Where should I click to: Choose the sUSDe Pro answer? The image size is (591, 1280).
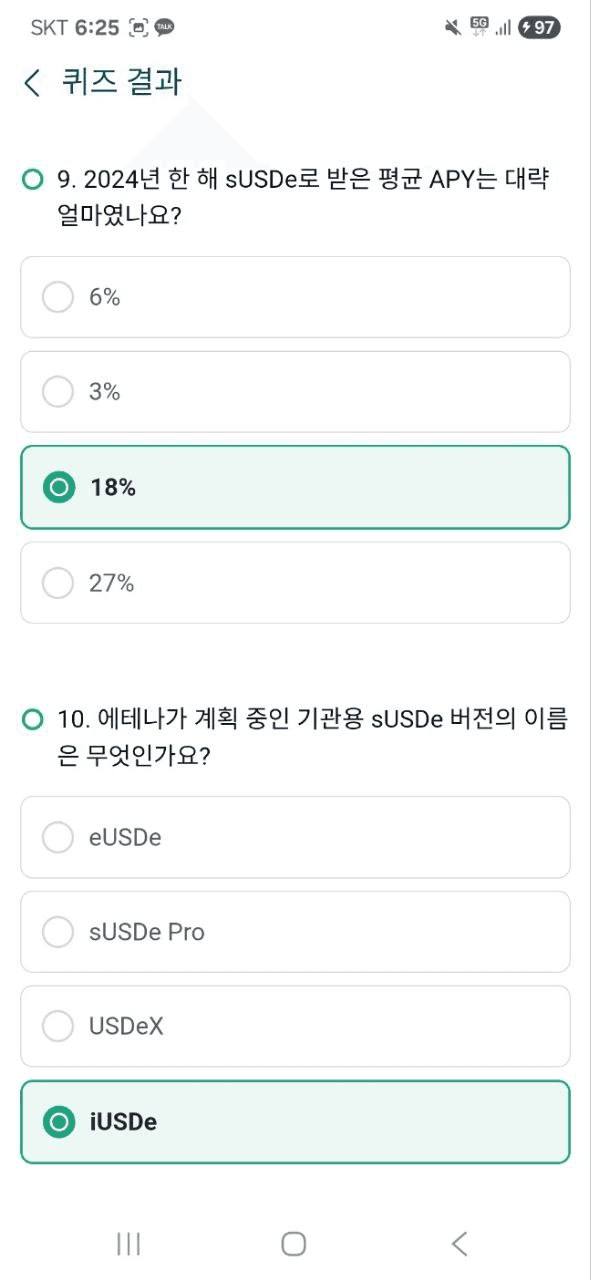click(295, 932)
